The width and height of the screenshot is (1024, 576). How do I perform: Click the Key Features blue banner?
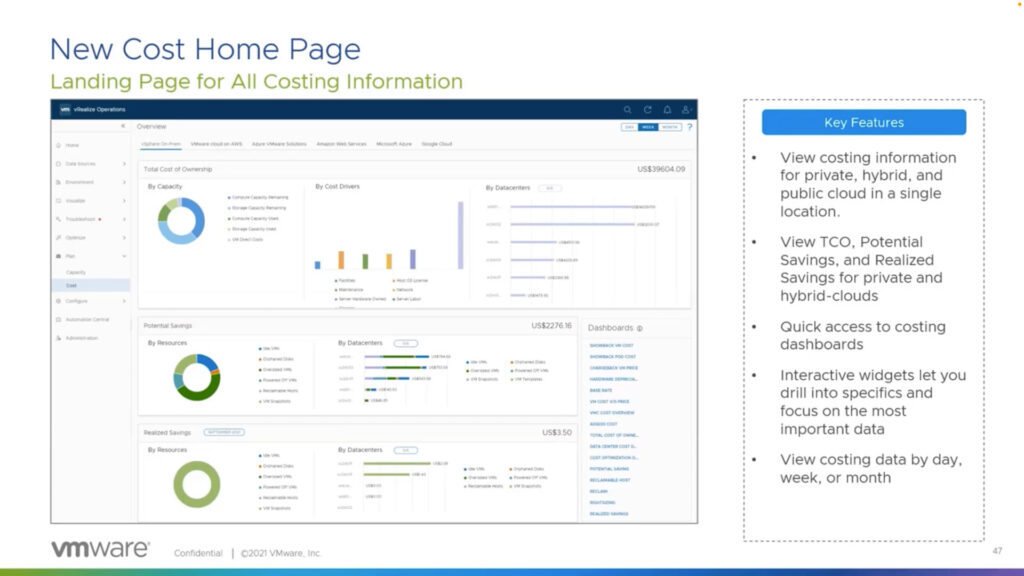point(863,122)
